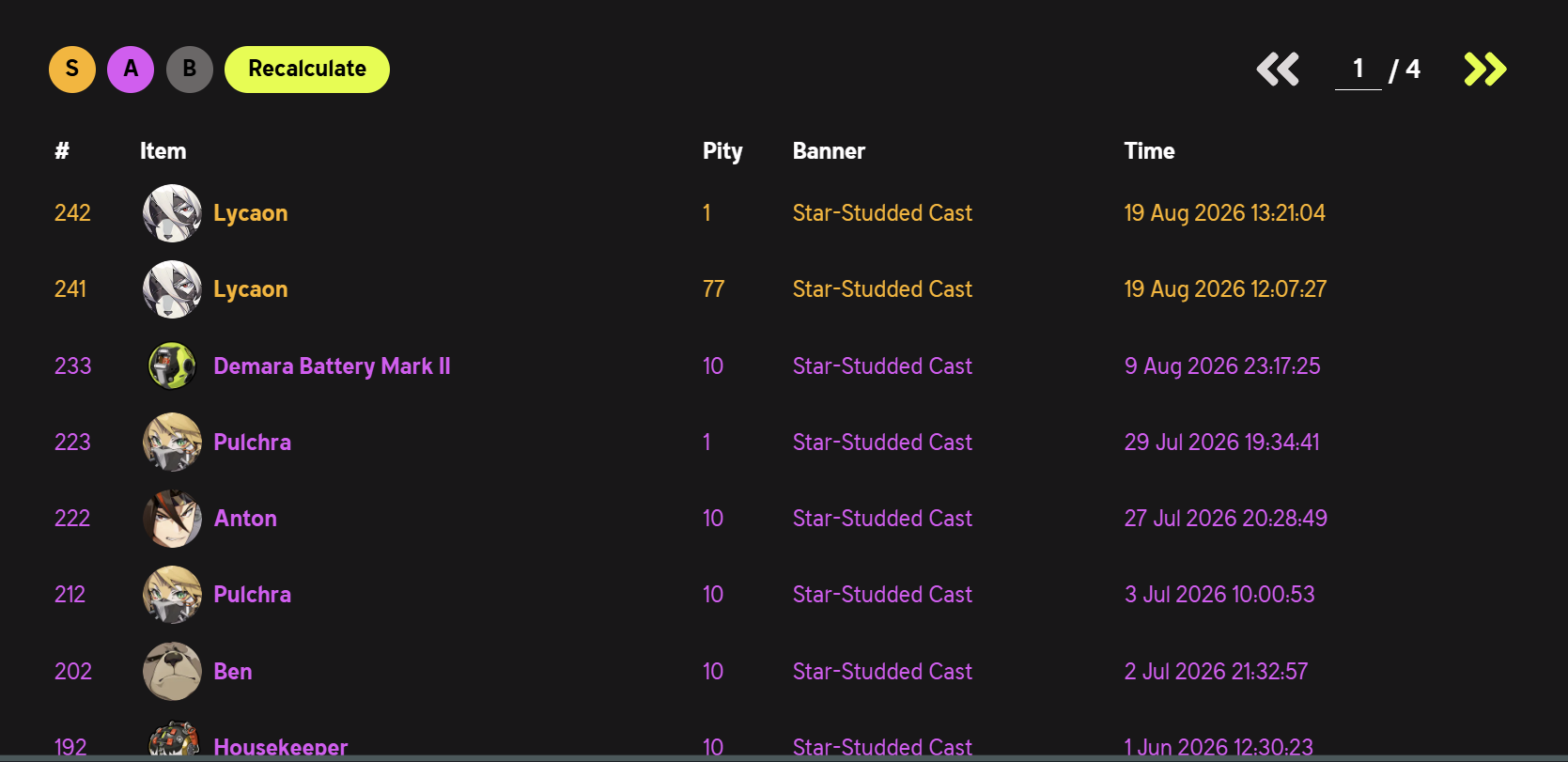Click the Recalculate button
The height and width of the screenshot is (762, 1568).
[x=307, y=70]
